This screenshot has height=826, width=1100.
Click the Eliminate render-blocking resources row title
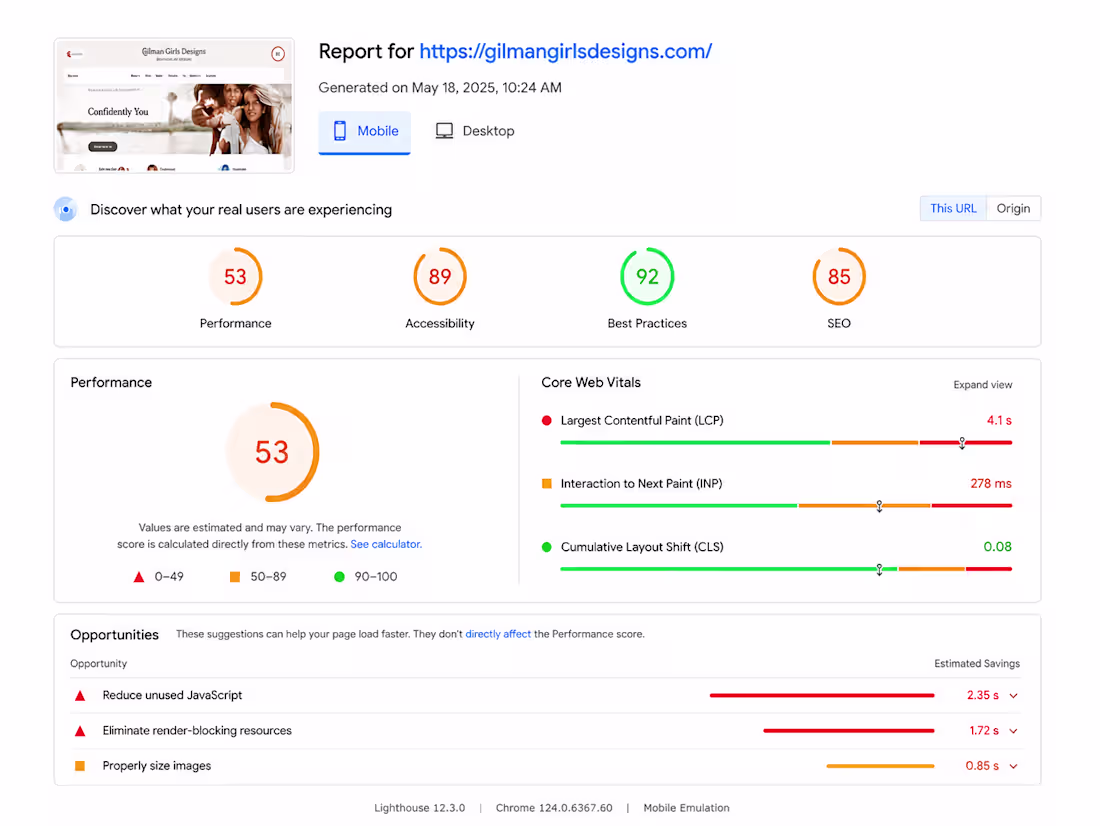click(x=197, y=731)
